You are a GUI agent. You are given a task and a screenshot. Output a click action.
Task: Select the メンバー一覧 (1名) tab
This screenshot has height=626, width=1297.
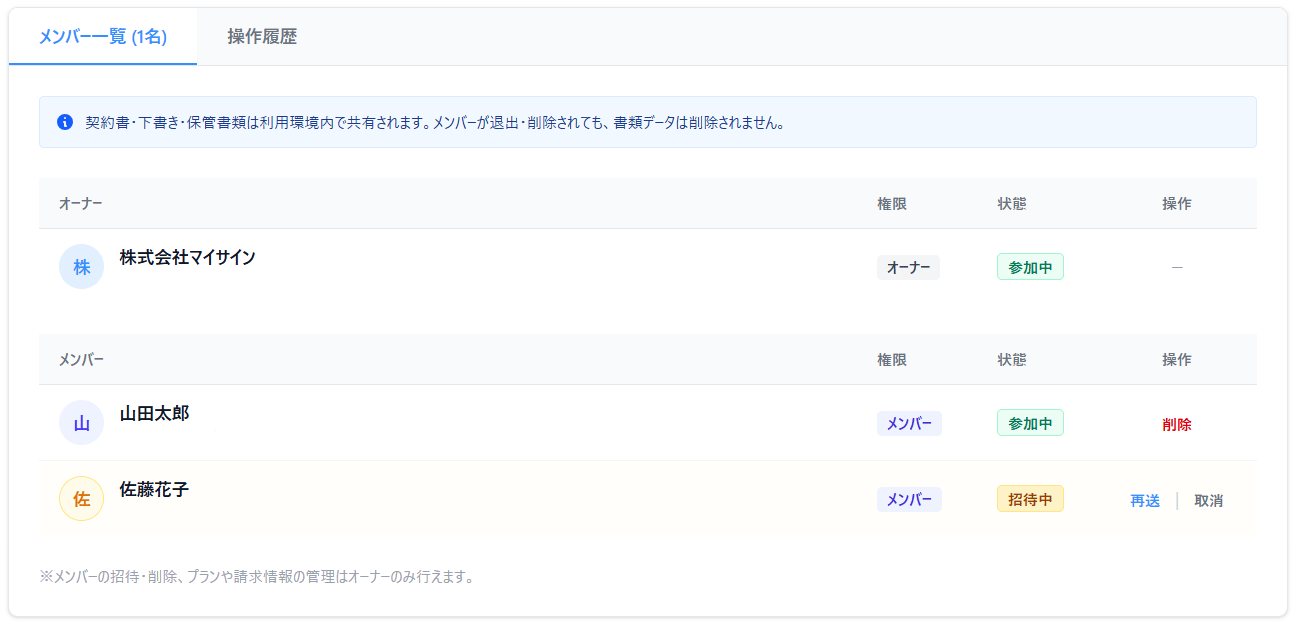[x=103, y=37]
